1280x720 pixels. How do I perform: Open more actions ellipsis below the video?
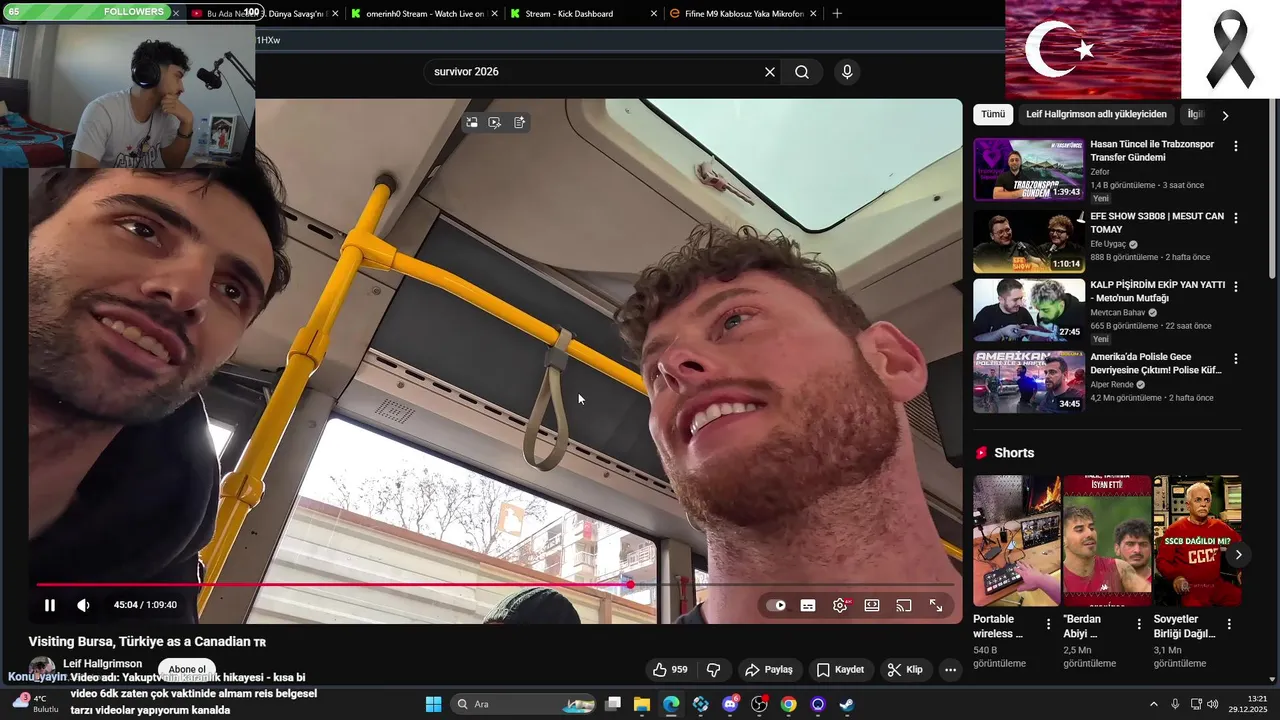tap(951, 670)
